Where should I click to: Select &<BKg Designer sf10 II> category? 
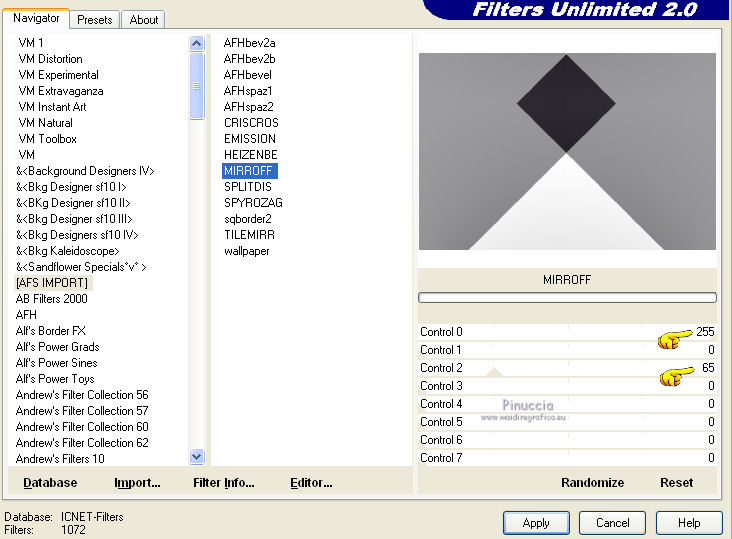tap(73, 203)
